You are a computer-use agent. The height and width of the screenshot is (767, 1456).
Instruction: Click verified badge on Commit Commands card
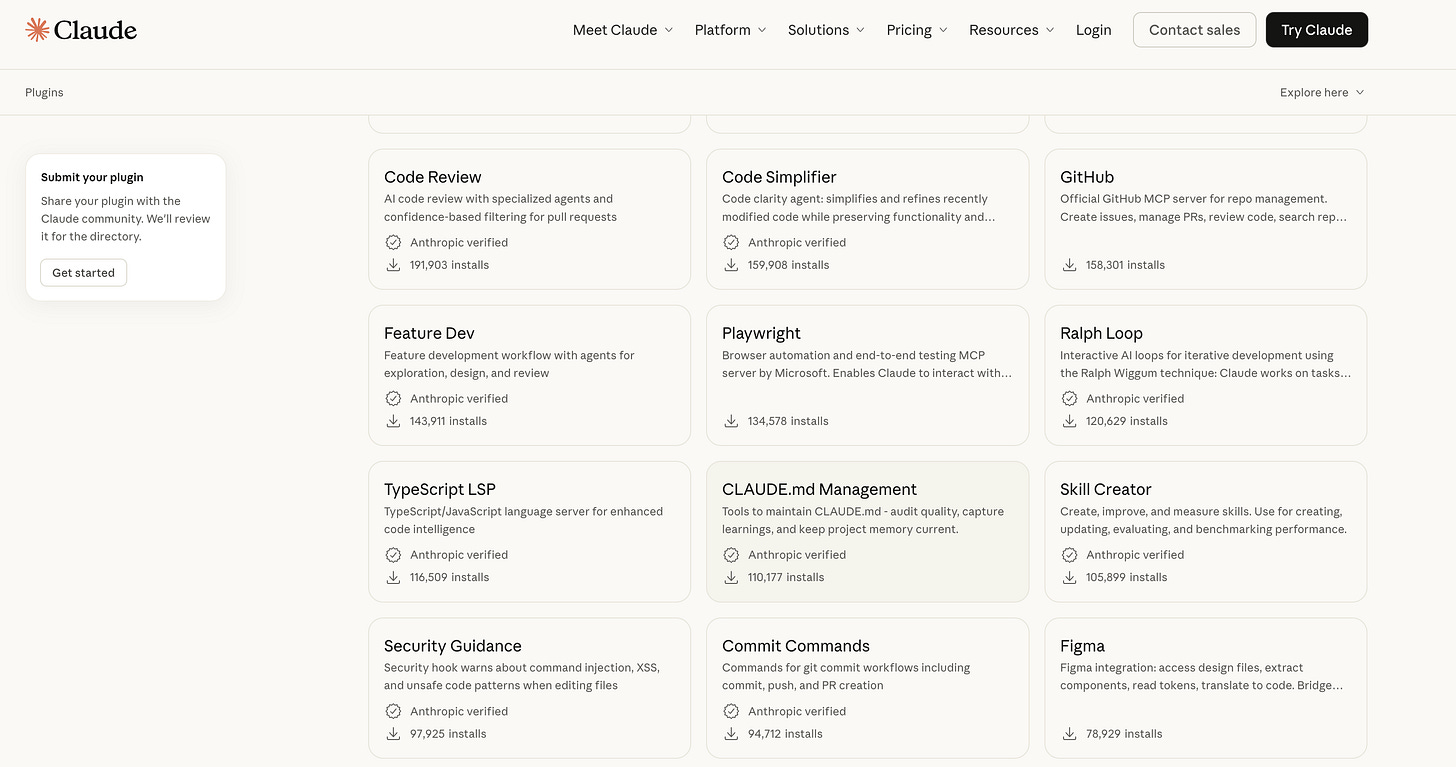click(x=731, y=711)
